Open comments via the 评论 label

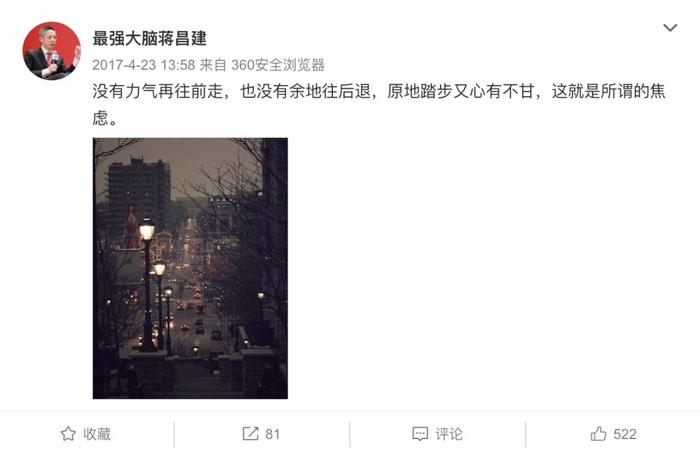[x=449, y=434]
